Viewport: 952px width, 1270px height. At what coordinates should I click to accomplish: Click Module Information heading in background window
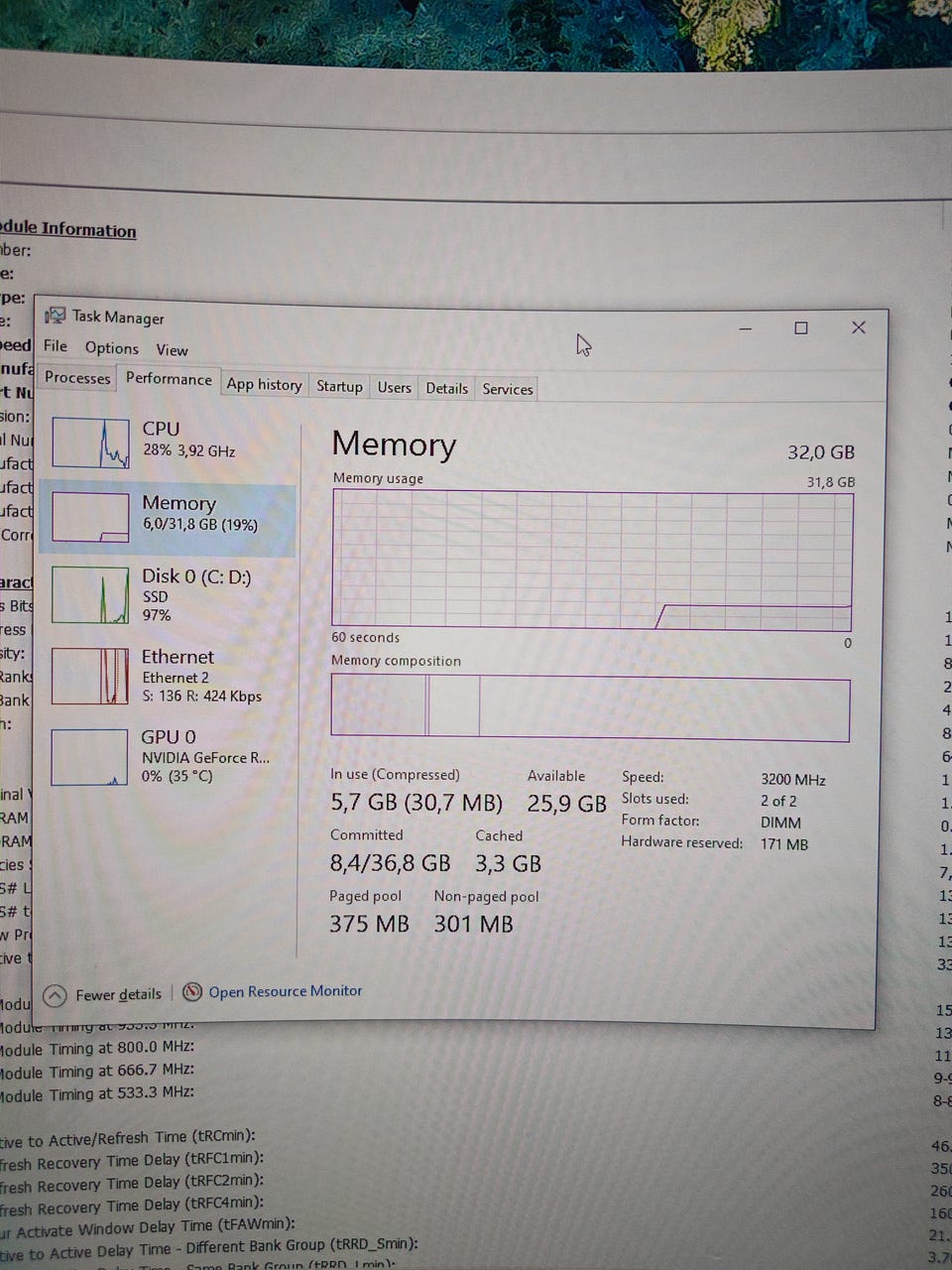pyautogui.click(x=68, y=229)
